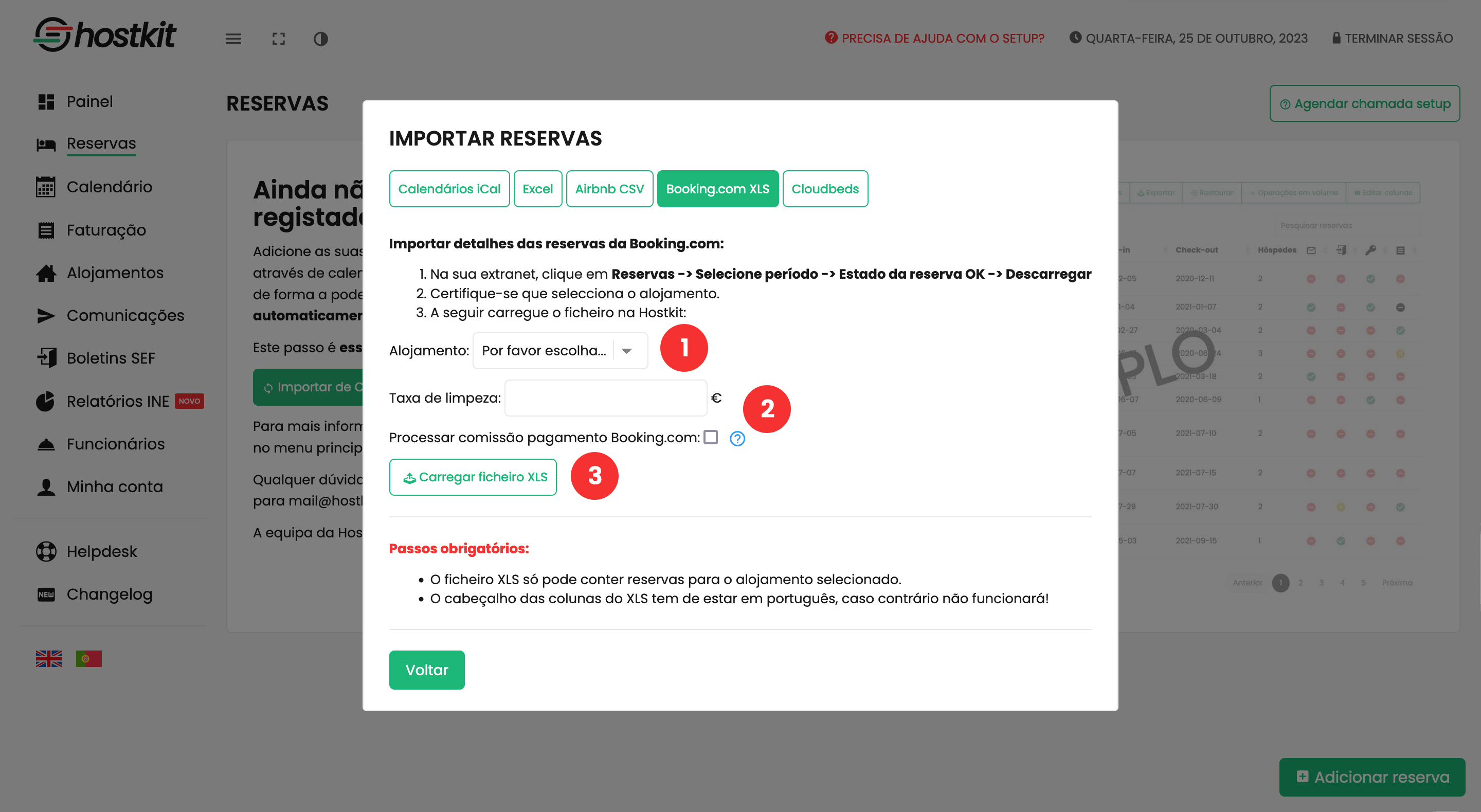Click the key icon column header

tap(1370, 250)
